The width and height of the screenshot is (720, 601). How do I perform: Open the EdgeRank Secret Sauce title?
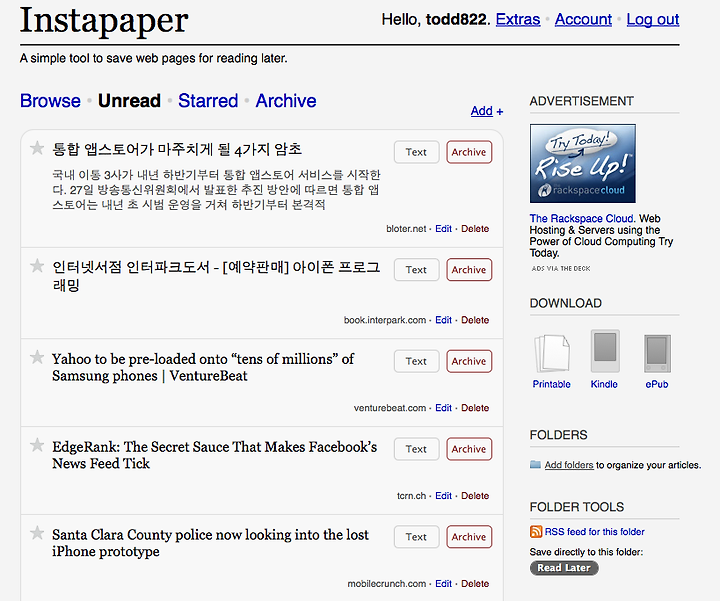pos(214,455)
